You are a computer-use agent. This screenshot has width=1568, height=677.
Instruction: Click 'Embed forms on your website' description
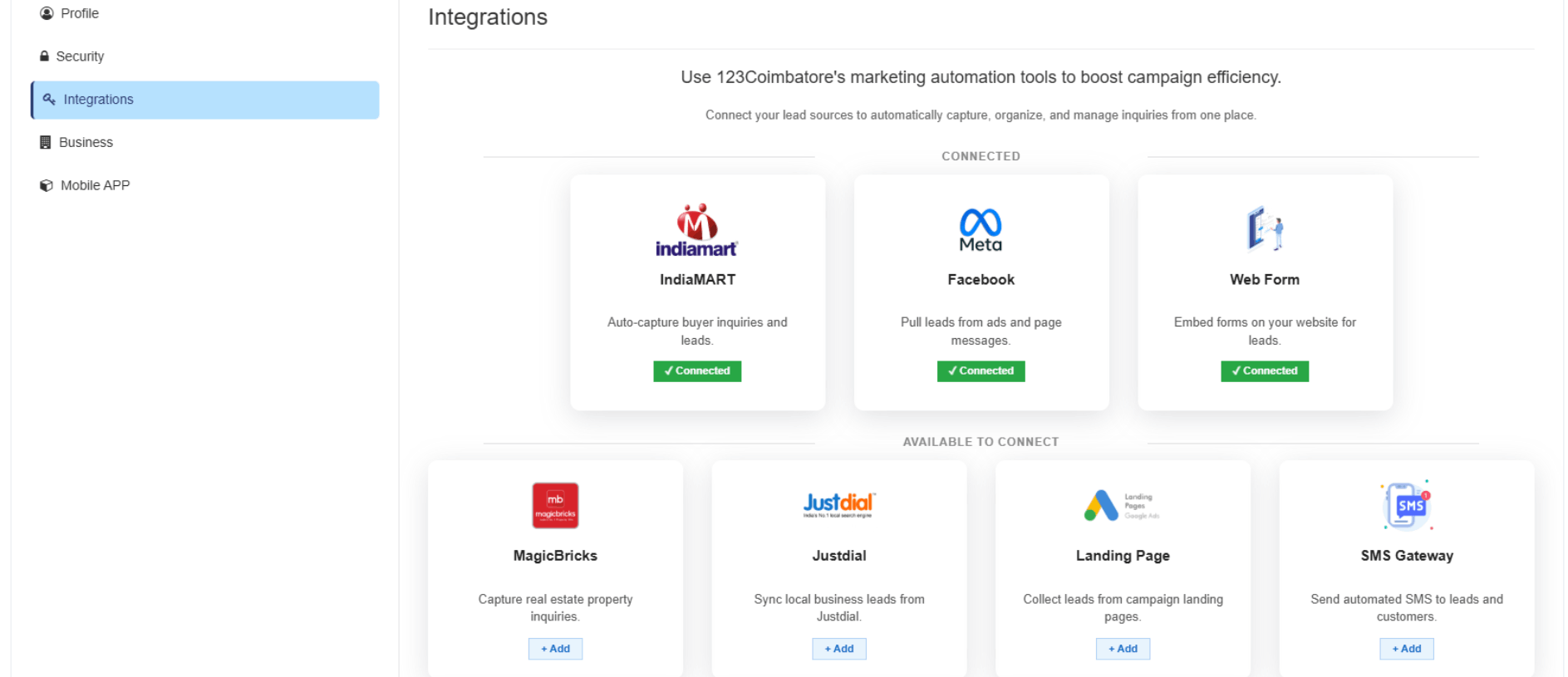1265,331
